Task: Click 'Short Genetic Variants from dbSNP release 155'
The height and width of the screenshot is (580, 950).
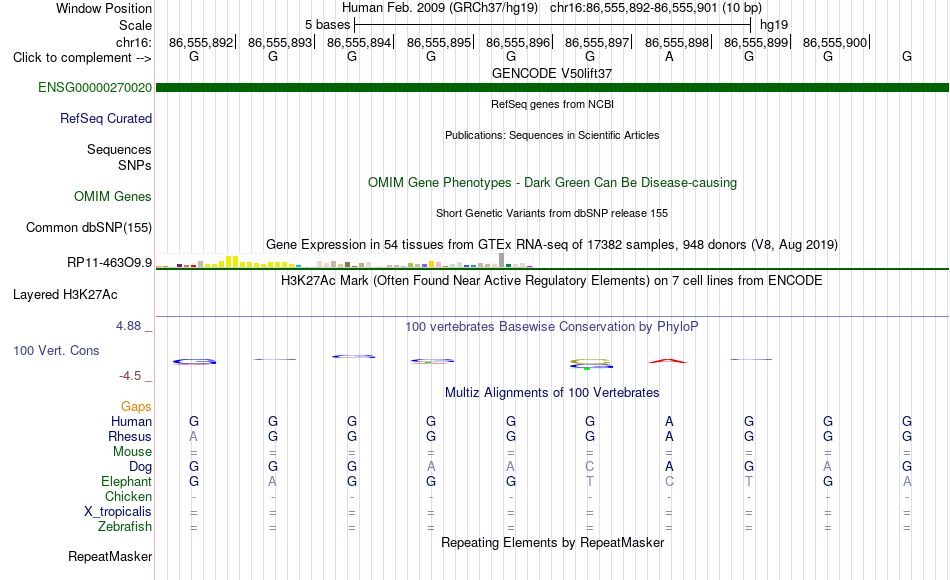Action: (552, 213)
